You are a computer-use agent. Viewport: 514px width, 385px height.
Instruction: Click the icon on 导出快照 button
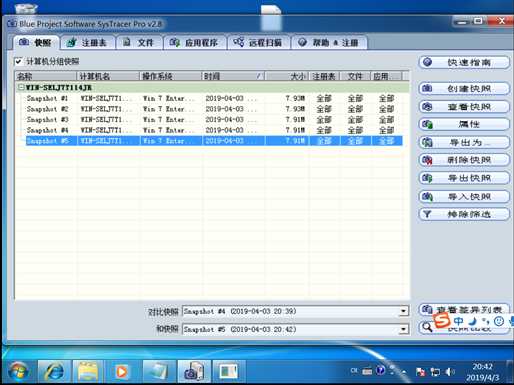[x=427, y=178]
